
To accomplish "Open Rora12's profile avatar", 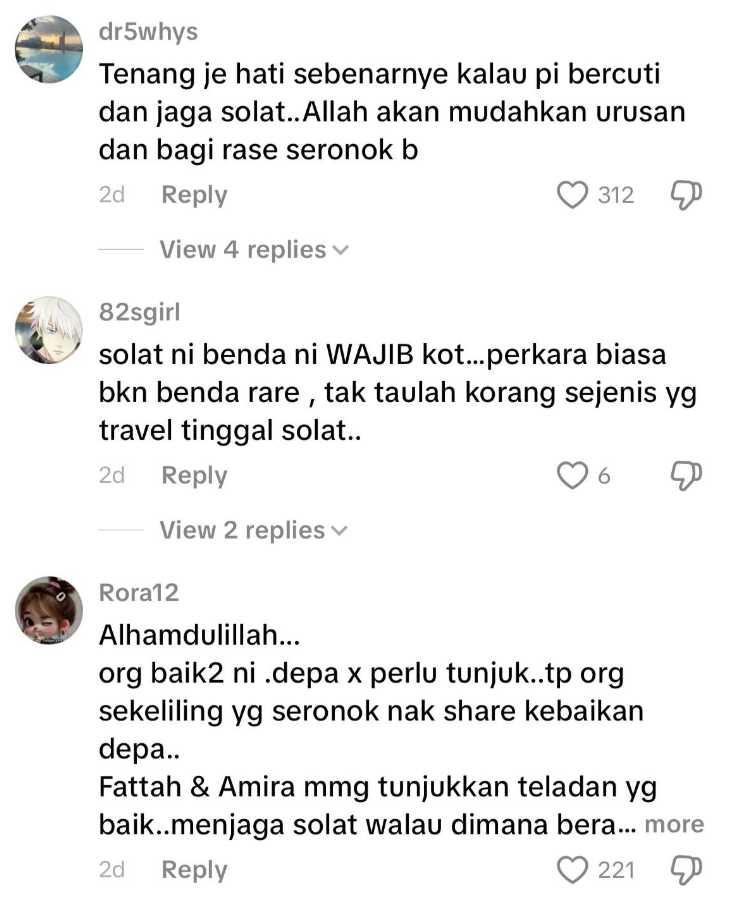I will [x=49, y=610].
